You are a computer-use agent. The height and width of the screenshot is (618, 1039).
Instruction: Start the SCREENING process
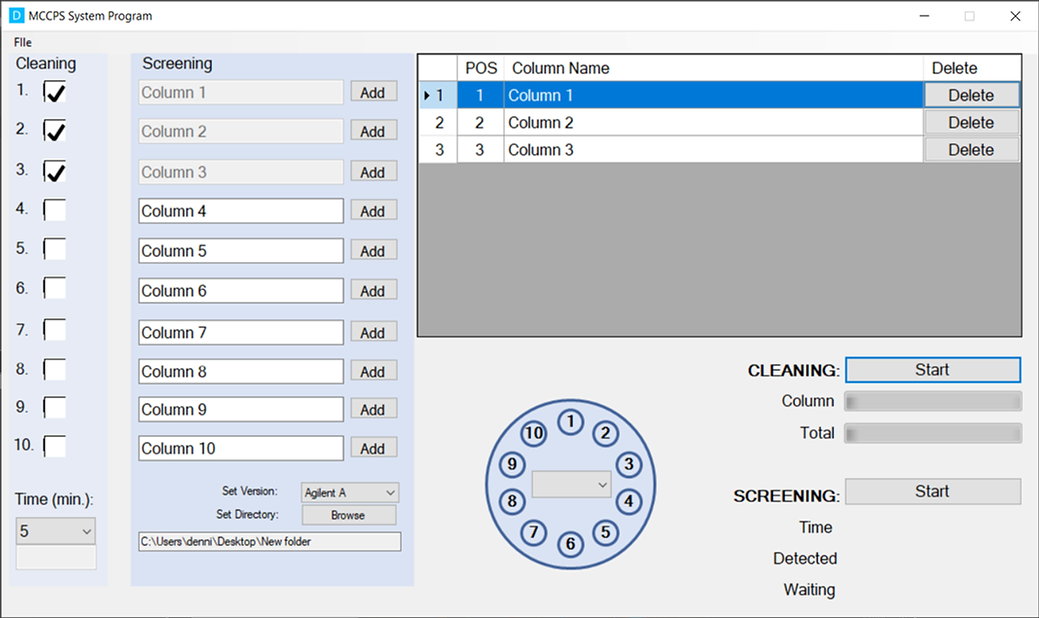[x=931, y=491]
